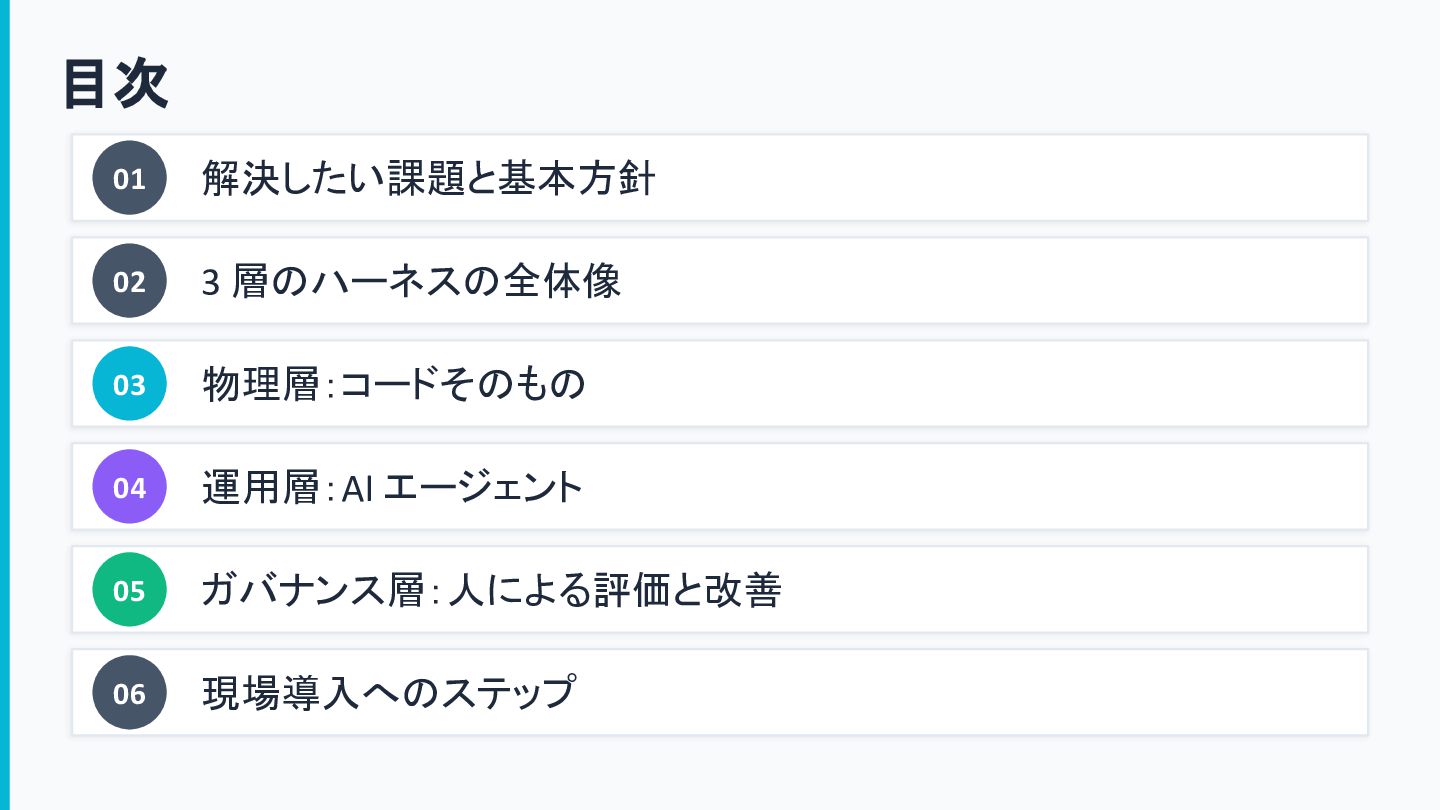
Task: Open 3 層のハーネスの全体像 entry
Action: click(411, 282)
